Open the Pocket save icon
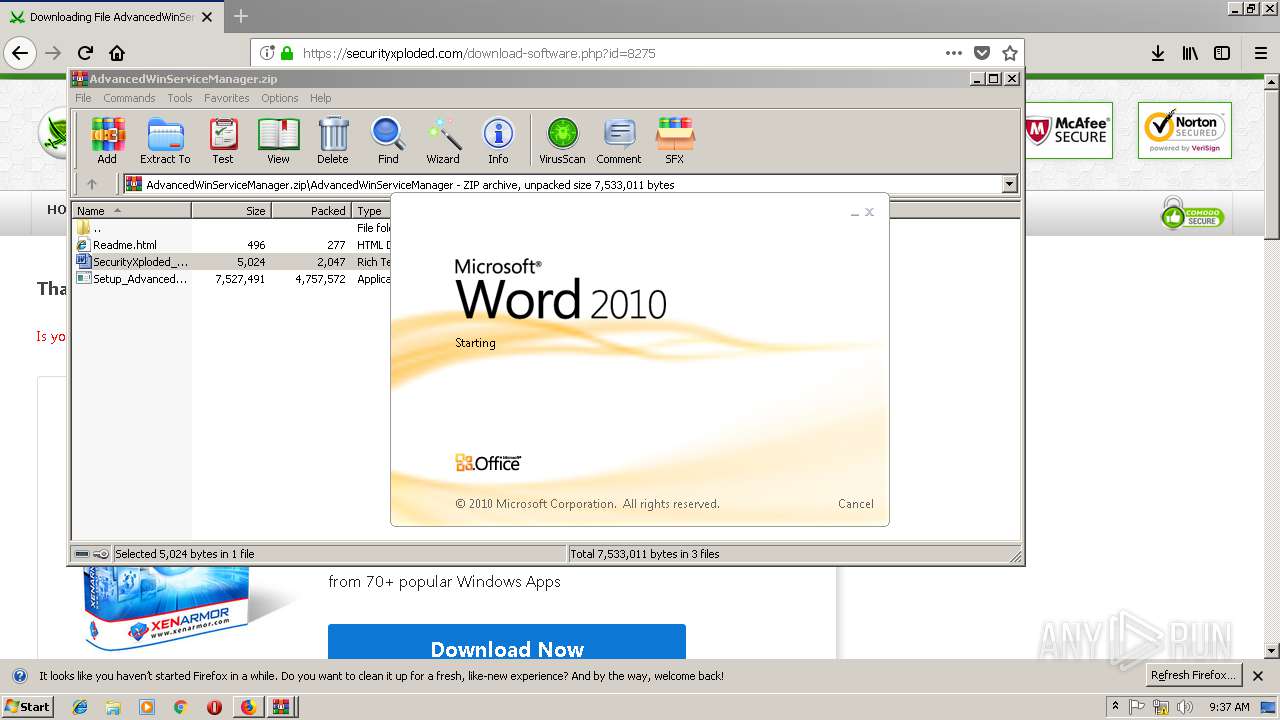Screen dimensions: 1280x720 pos(982,53)
